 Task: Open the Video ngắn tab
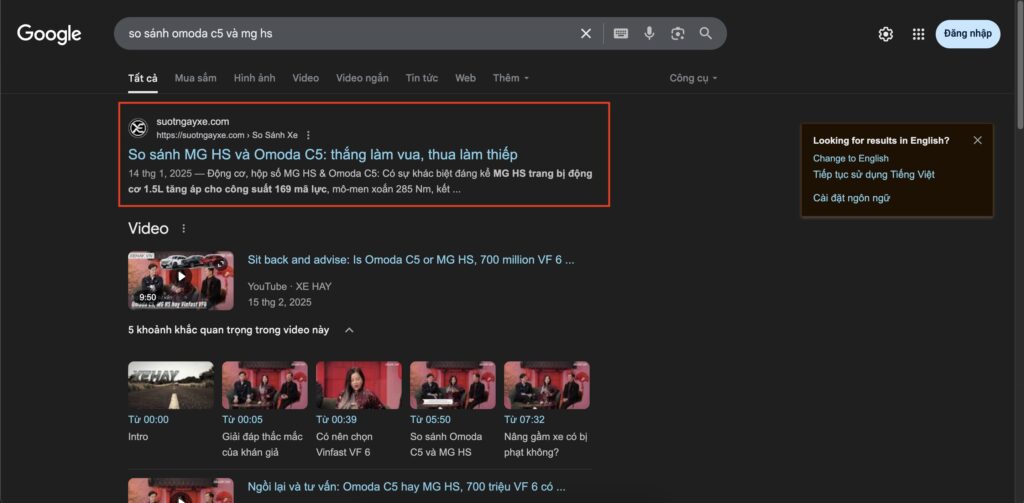click(362, 78)
